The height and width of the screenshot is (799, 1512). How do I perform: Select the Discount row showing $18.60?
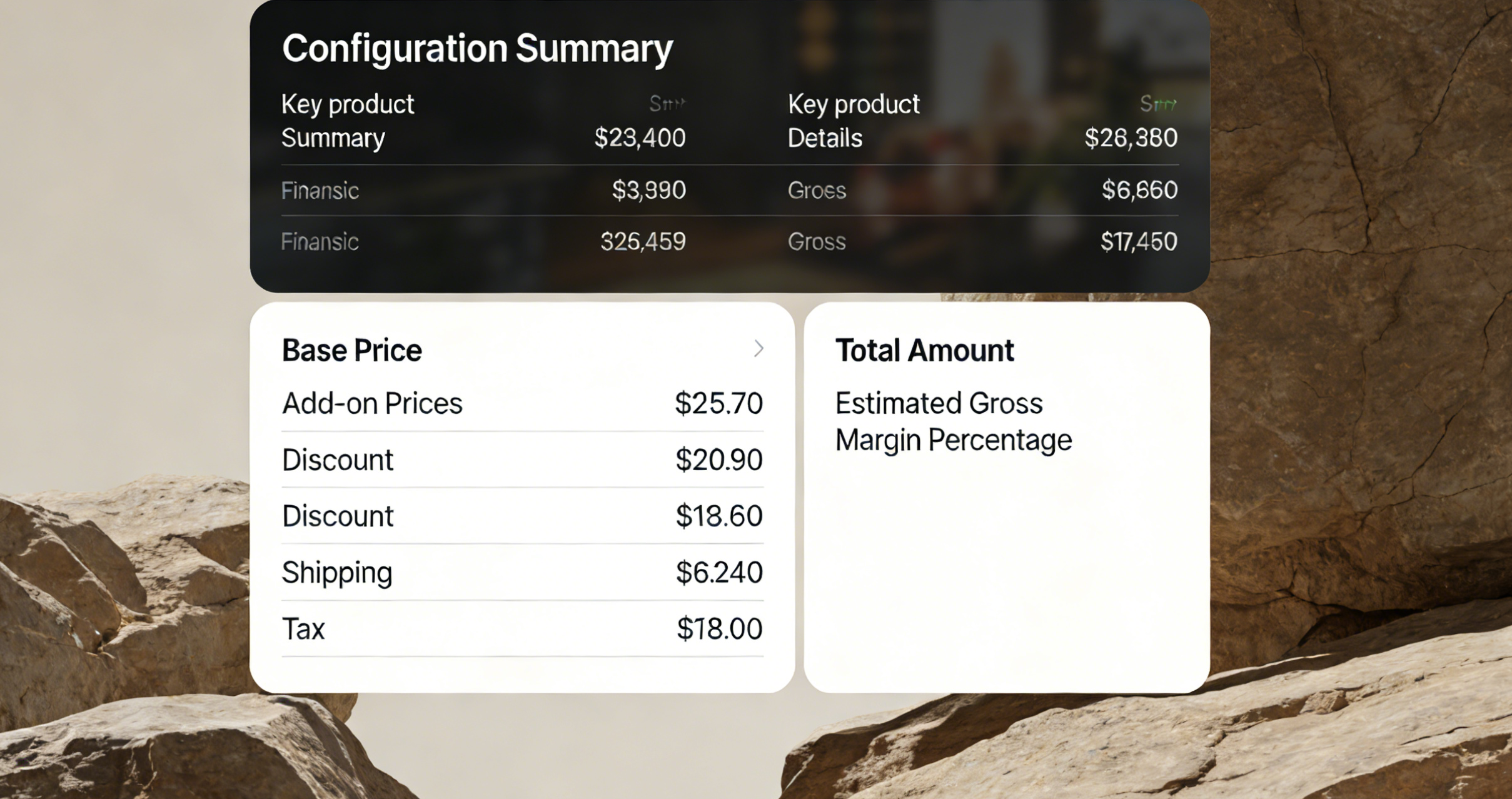click(x=522, y=516)
